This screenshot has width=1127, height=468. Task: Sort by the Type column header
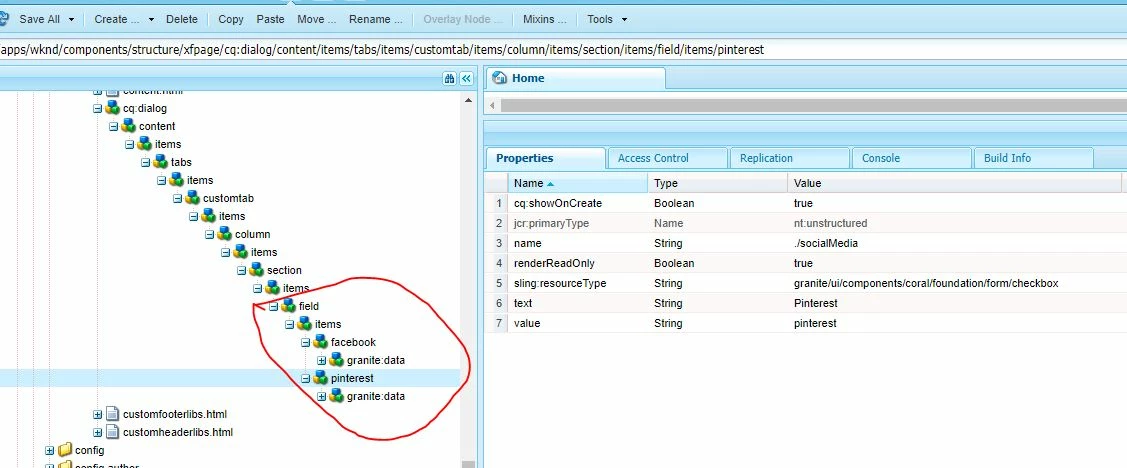[x=717, y=183]
